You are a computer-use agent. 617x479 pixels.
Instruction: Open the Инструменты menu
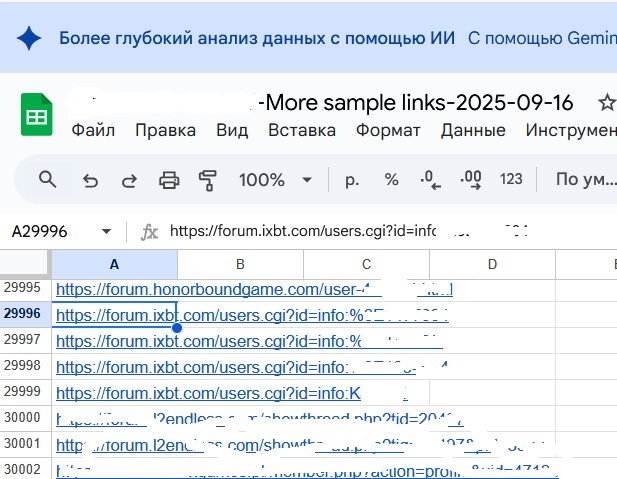(571, 130)
